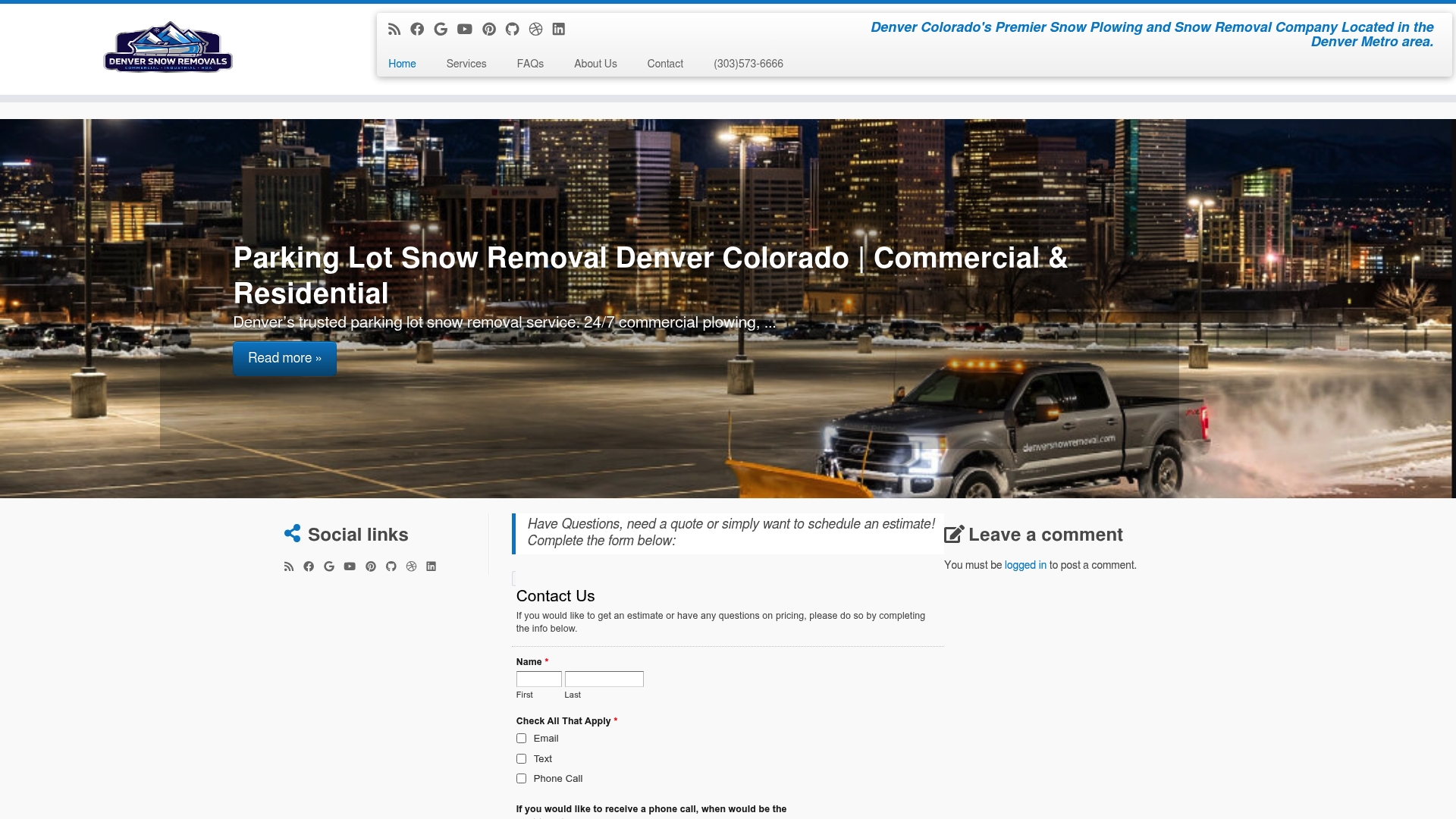The width and height of the screenshot is (1456, 819).
Task: Open the RSS feed icon in header
Action: coord(394,29)
